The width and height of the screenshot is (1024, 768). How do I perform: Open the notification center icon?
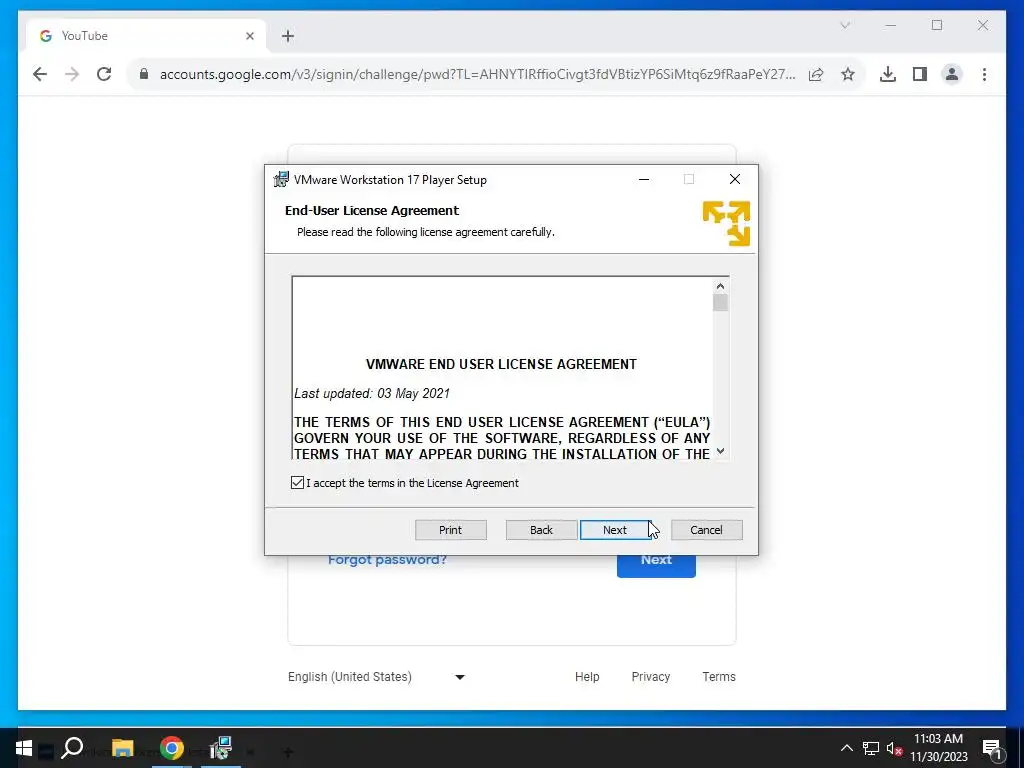click(992, 748)
